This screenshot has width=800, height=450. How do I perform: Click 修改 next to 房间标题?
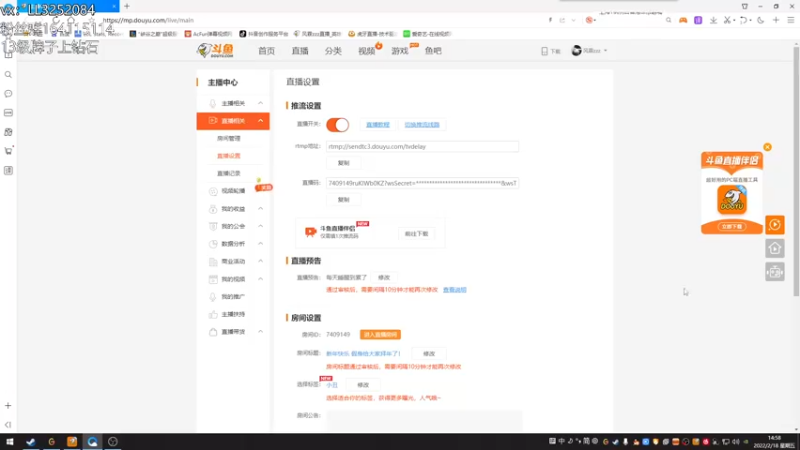[x=429, y=354]
